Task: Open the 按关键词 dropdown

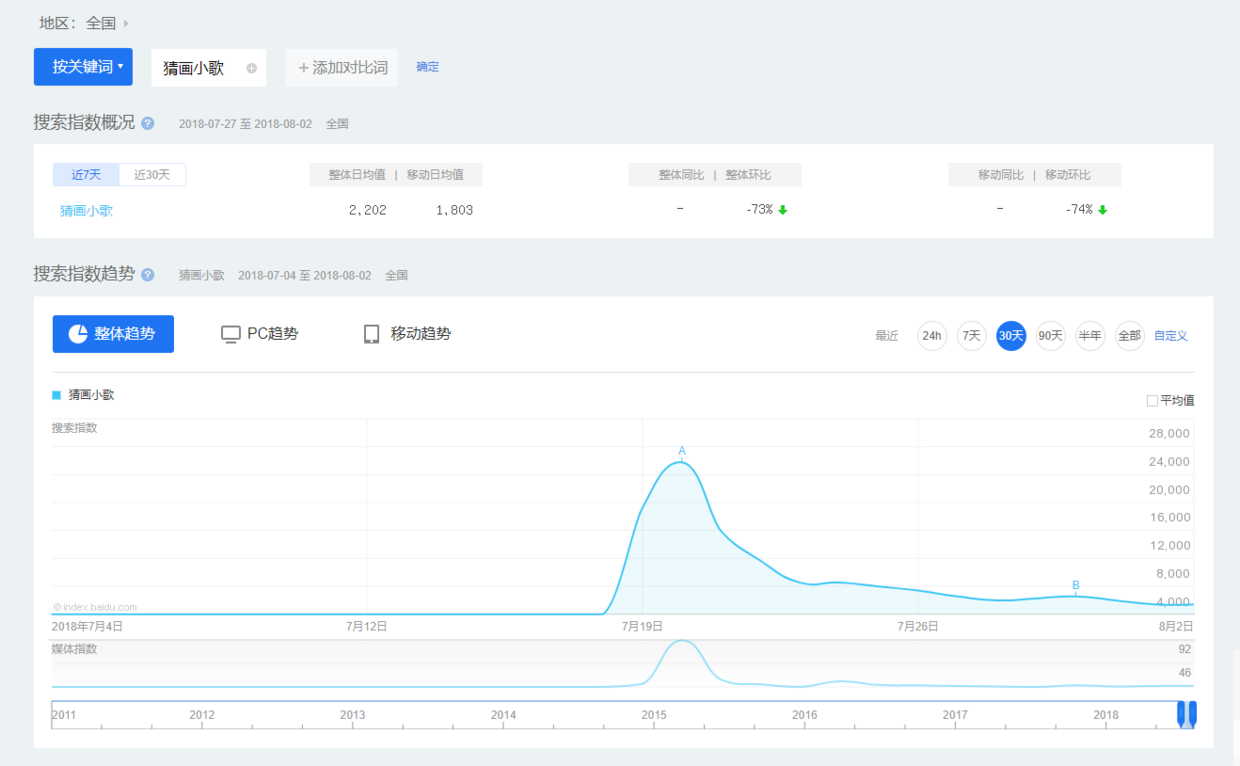Action: pyautogui.click(x=89, y=67)
